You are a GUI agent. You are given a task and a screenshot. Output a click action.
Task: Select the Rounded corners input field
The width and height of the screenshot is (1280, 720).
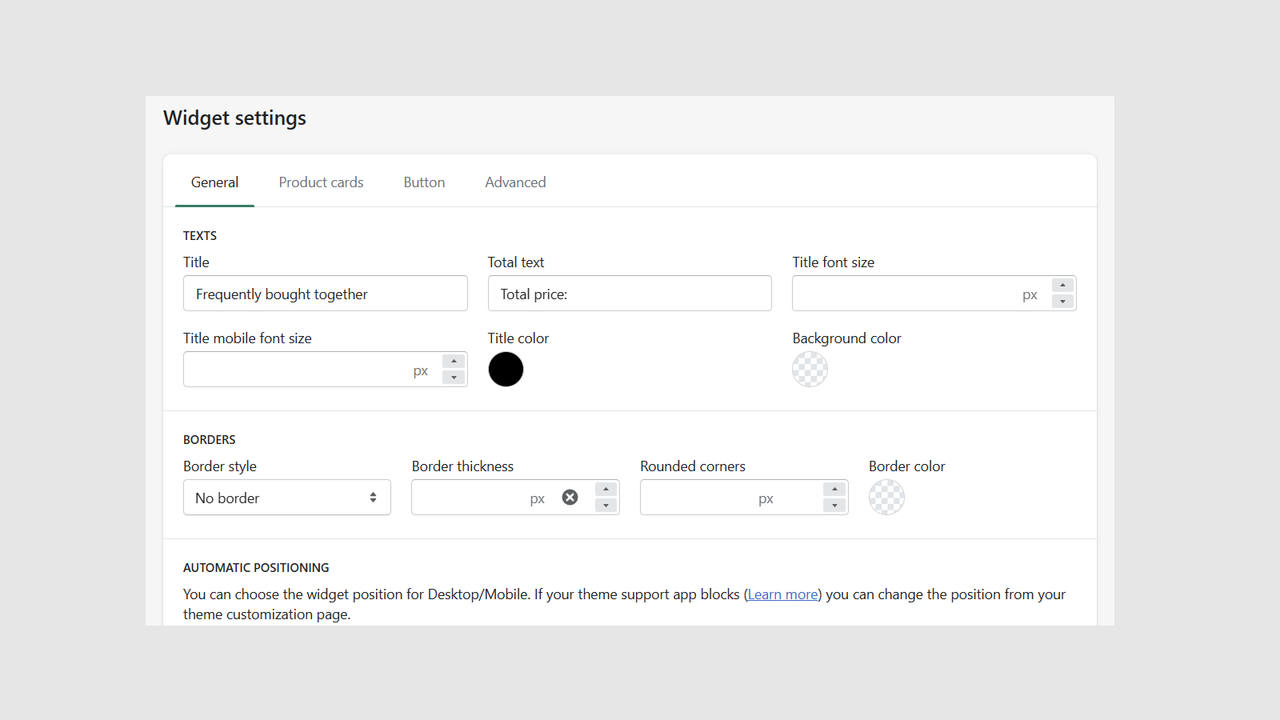click(x=744, y=498)
